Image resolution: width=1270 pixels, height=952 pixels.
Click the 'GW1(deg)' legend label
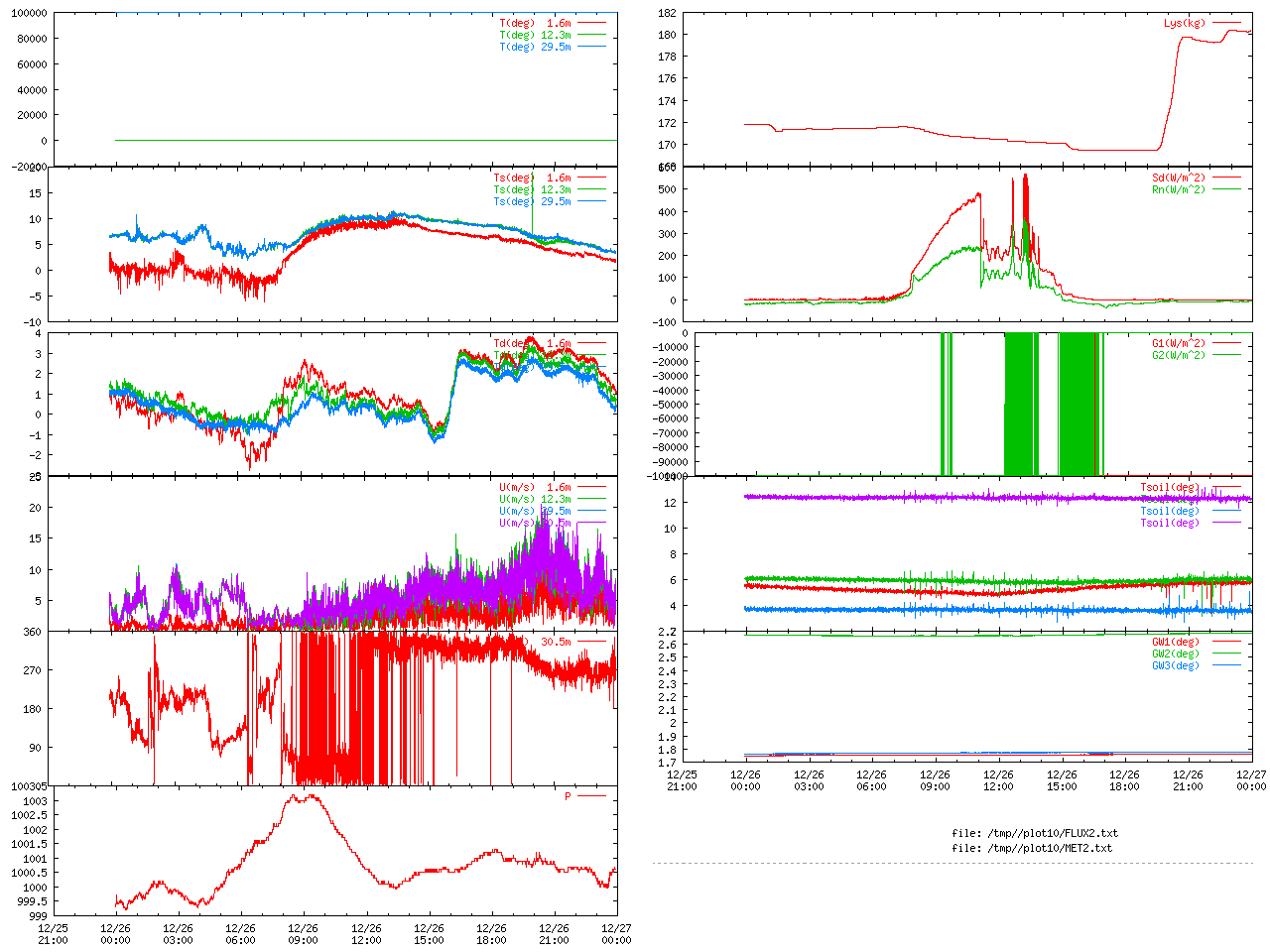1176,643
